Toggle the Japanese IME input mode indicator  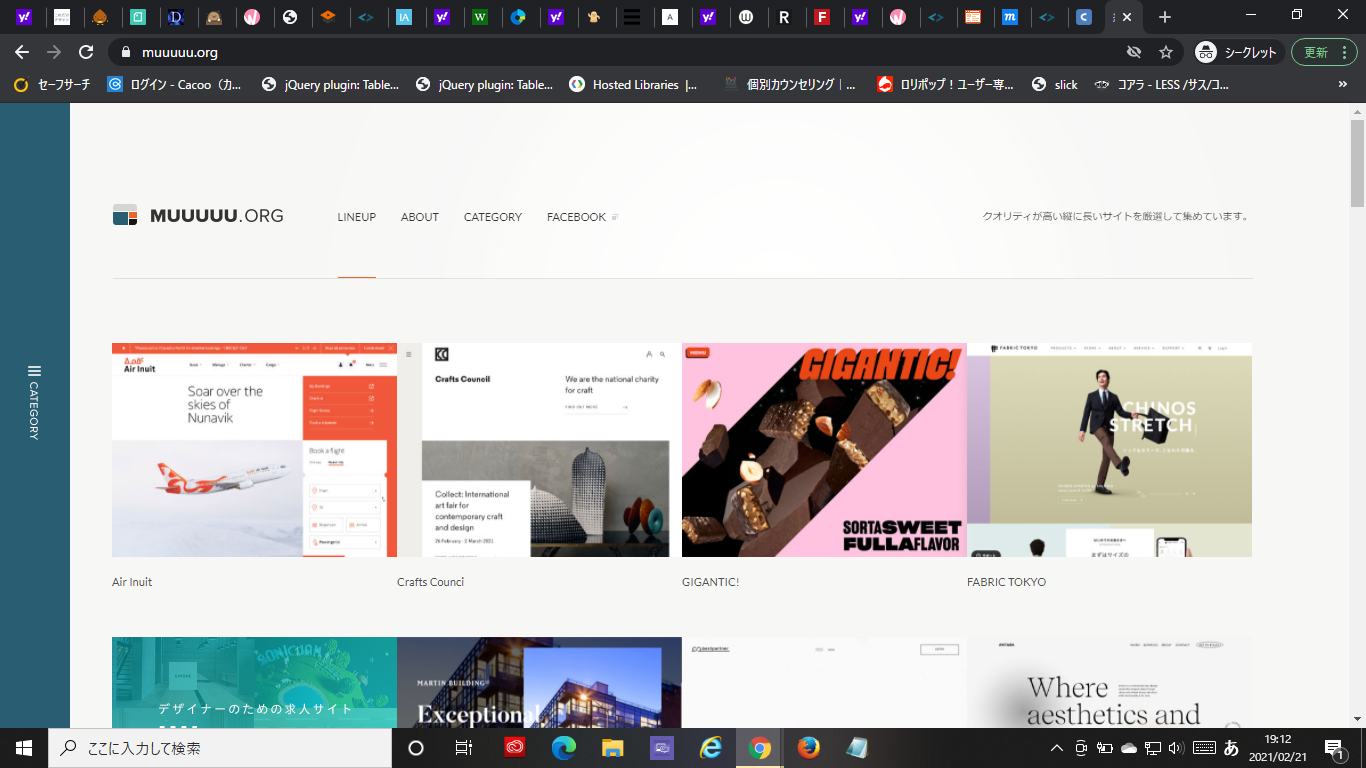coord(1232,748)
